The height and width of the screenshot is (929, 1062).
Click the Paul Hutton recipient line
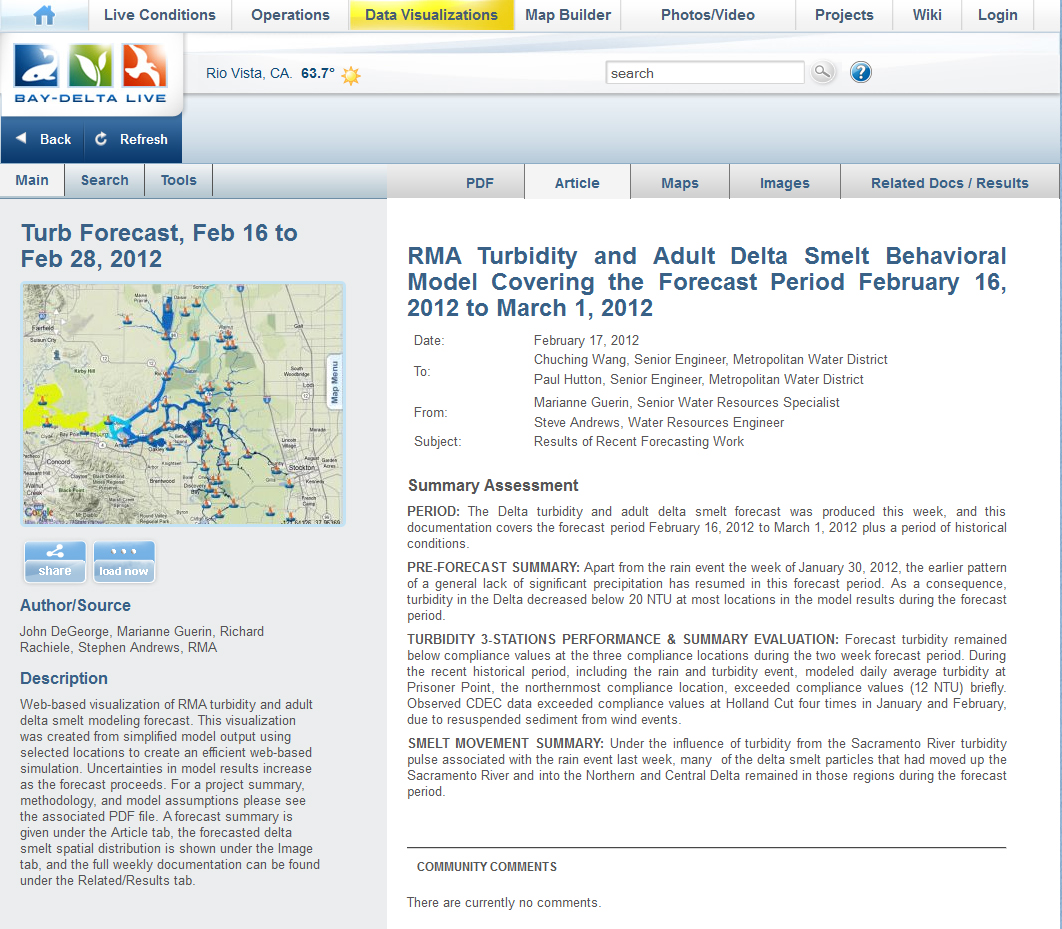(x=698, y=379)
